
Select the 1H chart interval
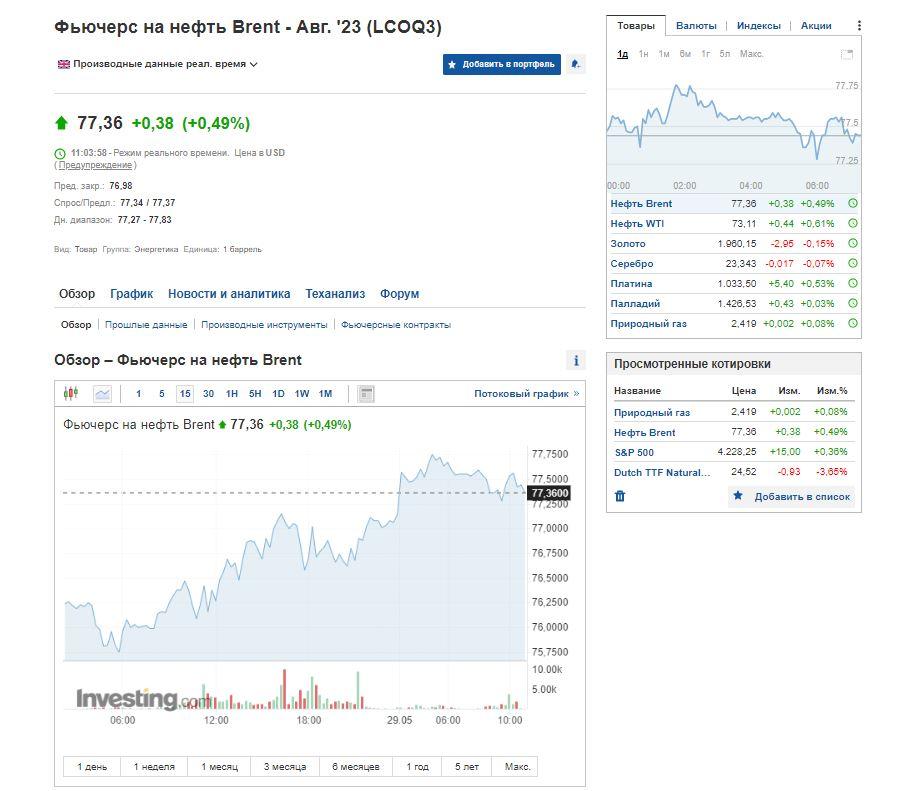[x=231, y=394]
